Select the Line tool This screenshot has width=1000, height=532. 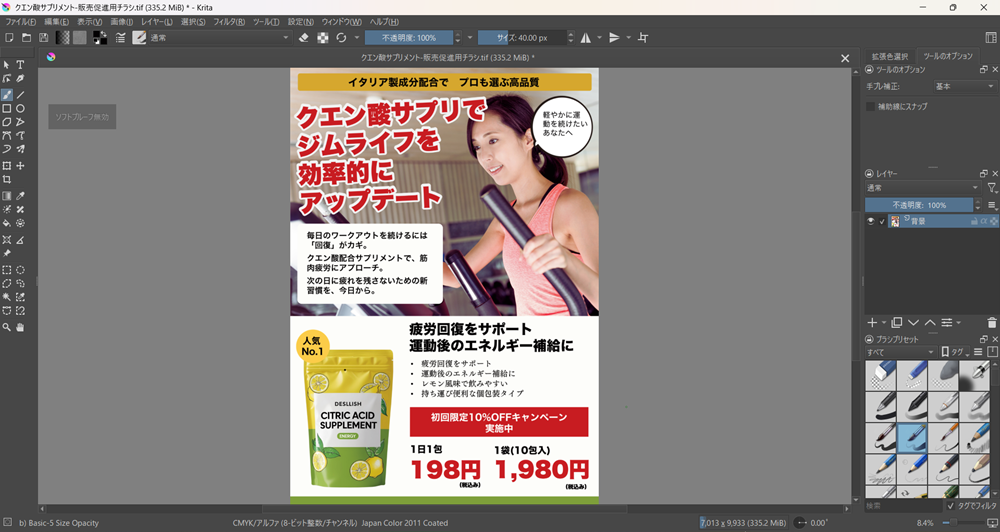coord(20,94)
